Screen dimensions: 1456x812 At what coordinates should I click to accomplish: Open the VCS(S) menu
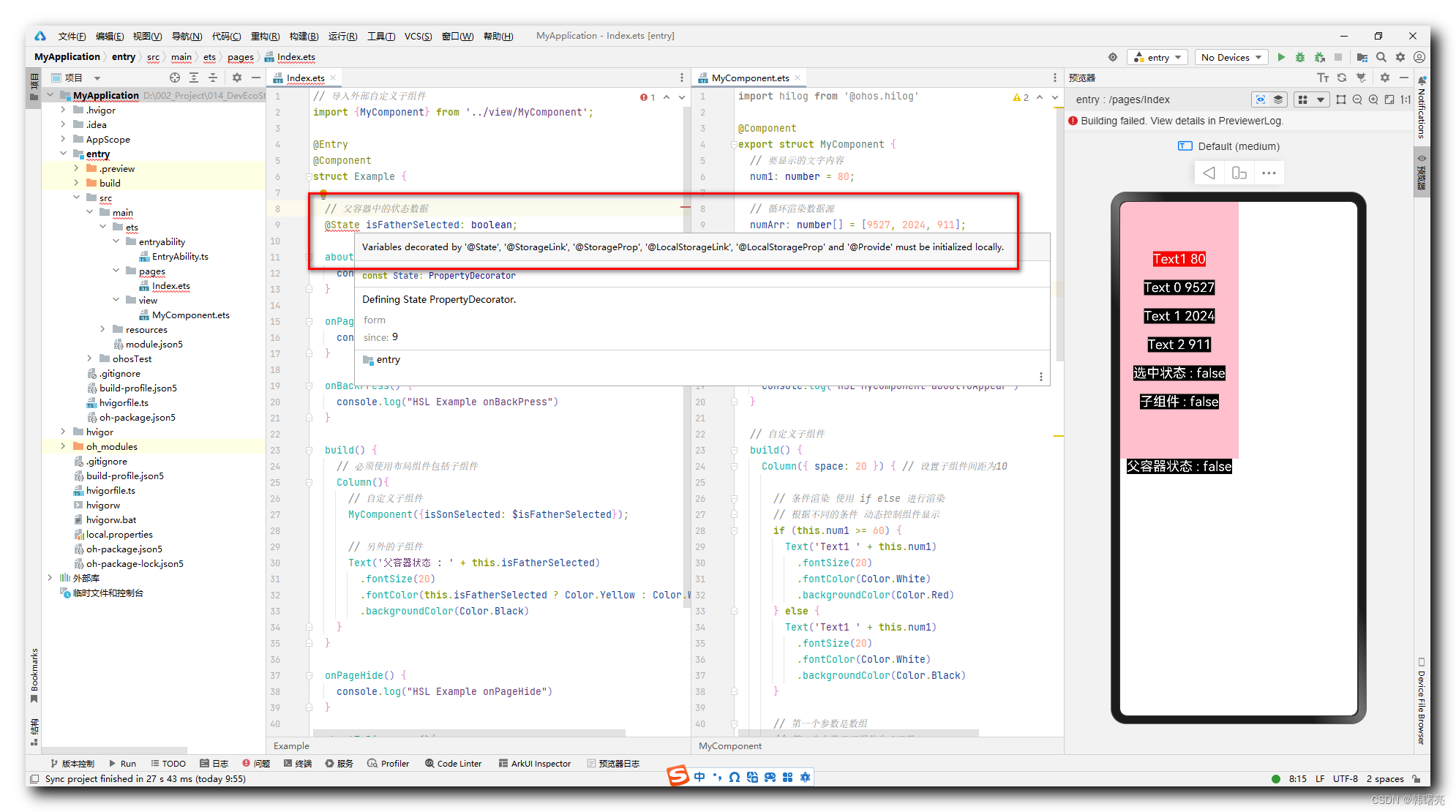click(x=419, y=36)
